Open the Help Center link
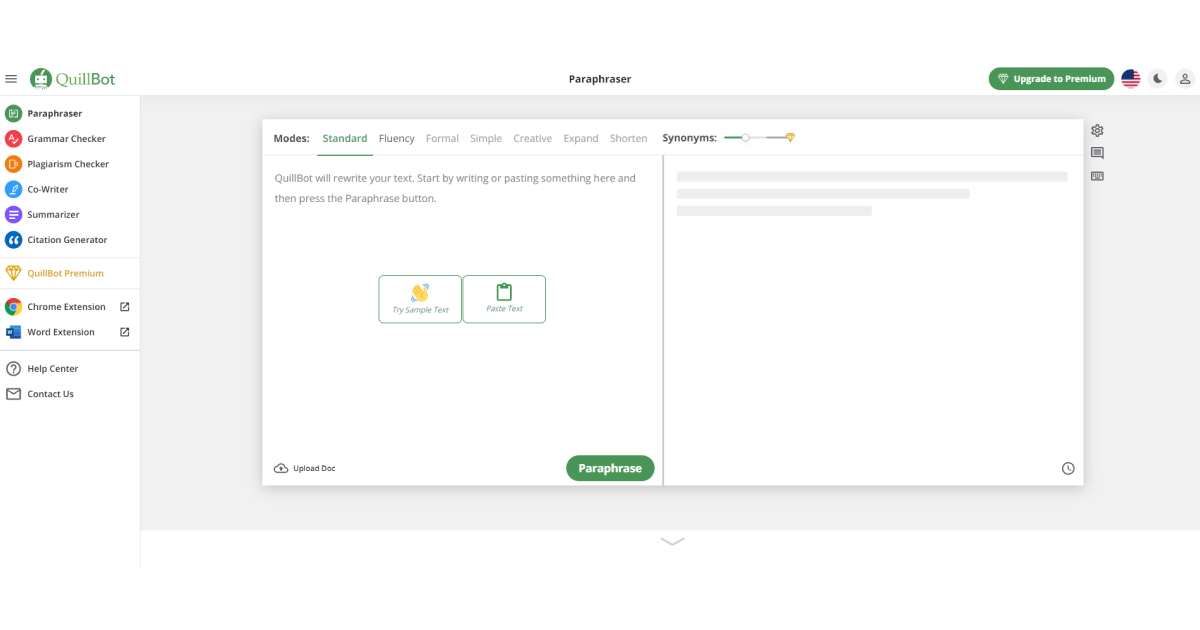1200x630 pixels. coord(53,369)
